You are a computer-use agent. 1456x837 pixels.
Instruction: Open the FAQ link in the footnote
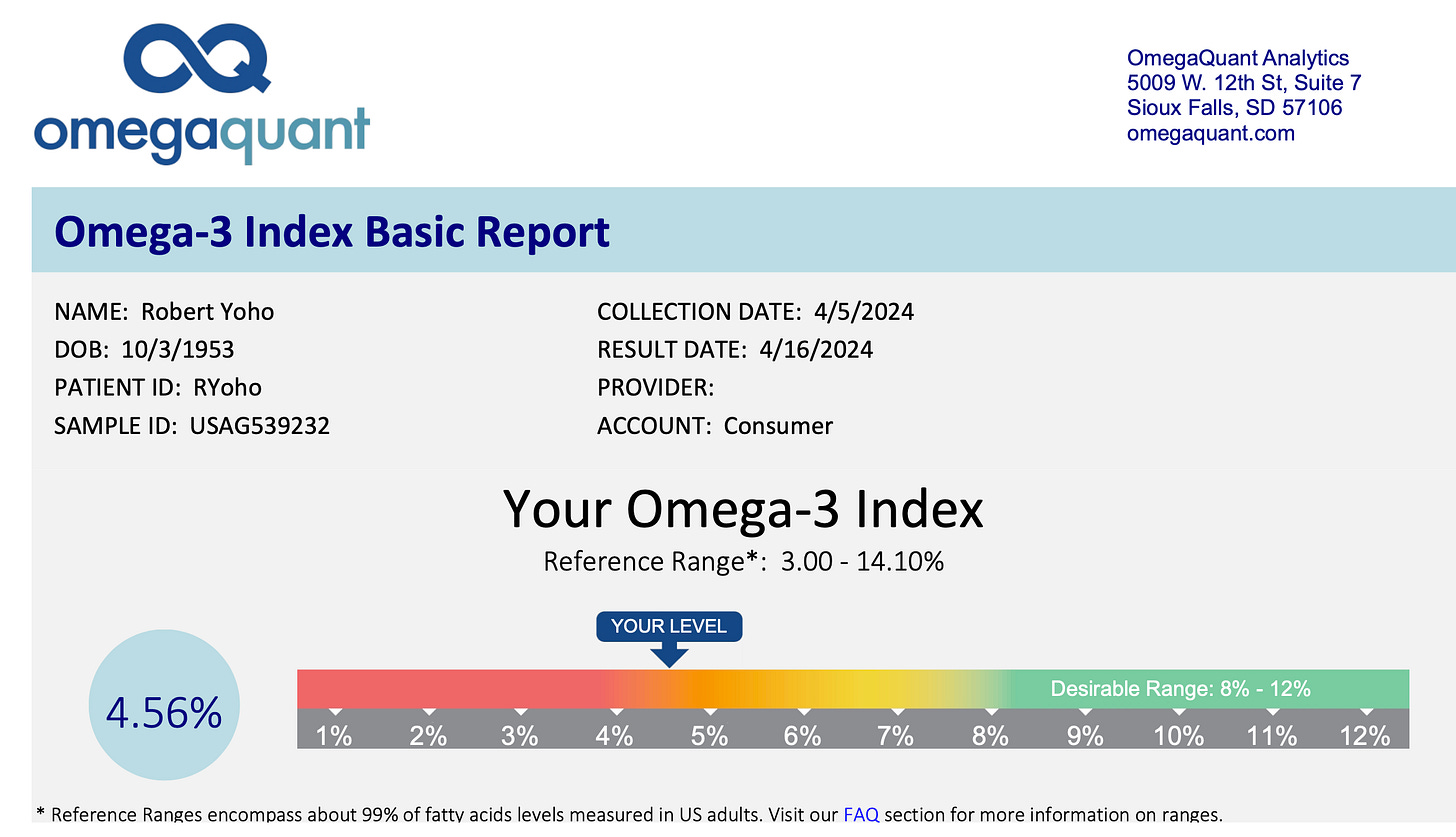(861, 814)
